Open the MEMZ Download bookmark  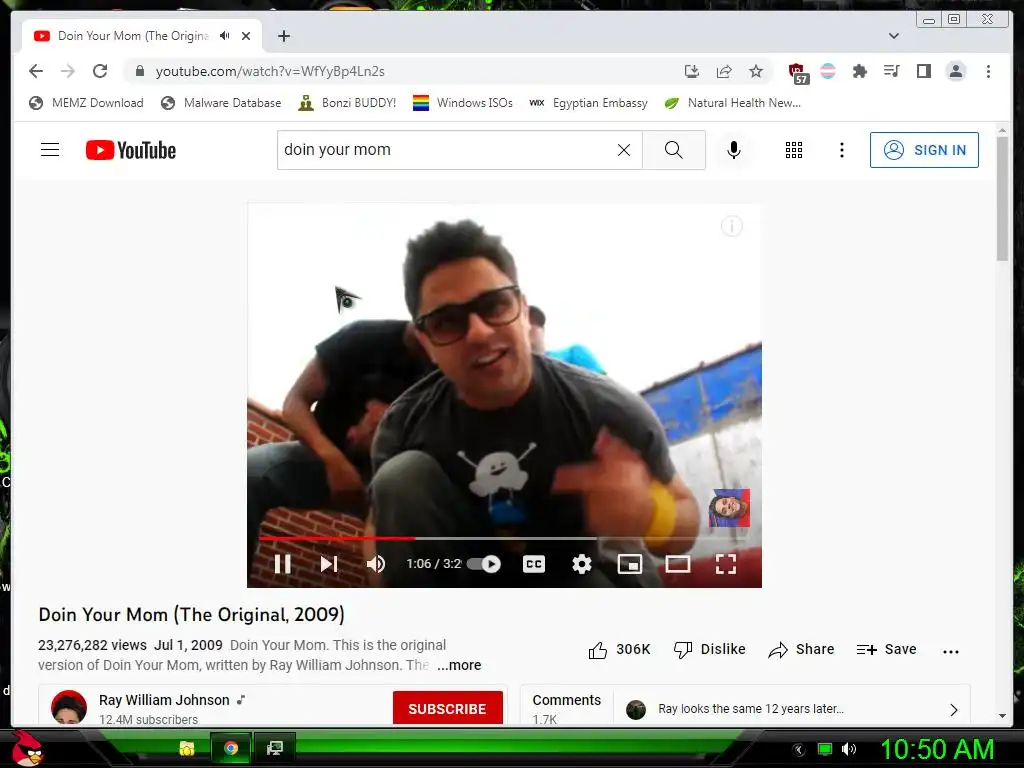tap(86, 103)
